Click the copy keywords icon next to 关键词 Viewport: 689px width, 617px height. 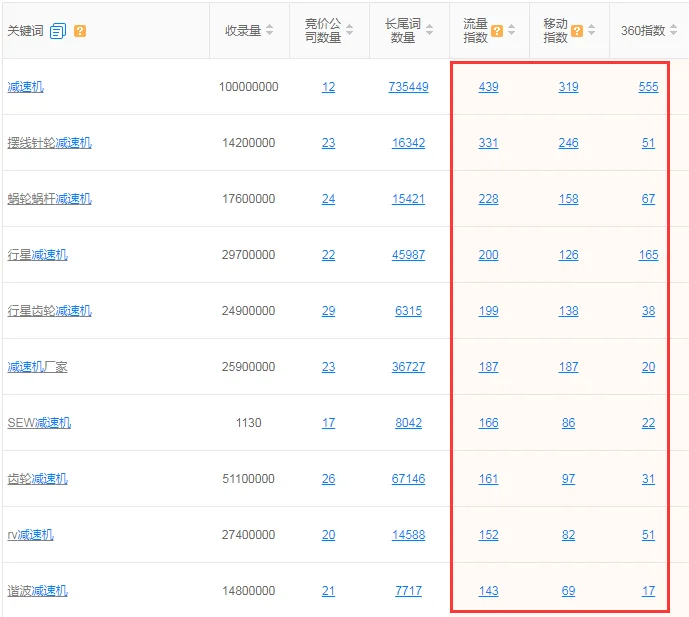58,31
